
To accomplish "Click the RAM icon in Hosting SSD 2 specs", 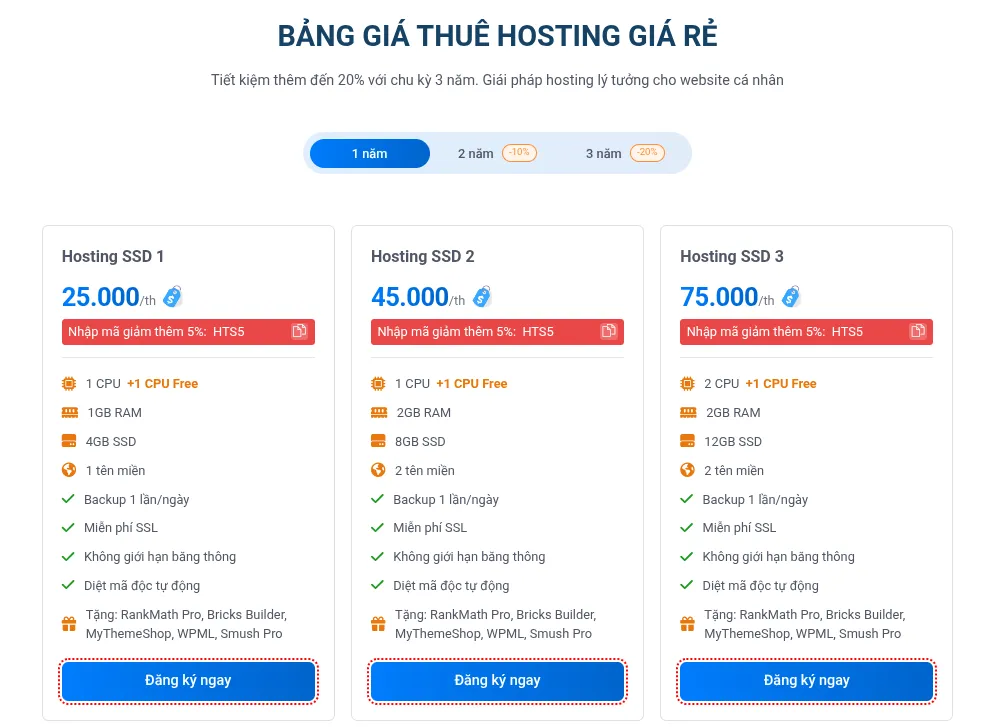I will [378, 412].
